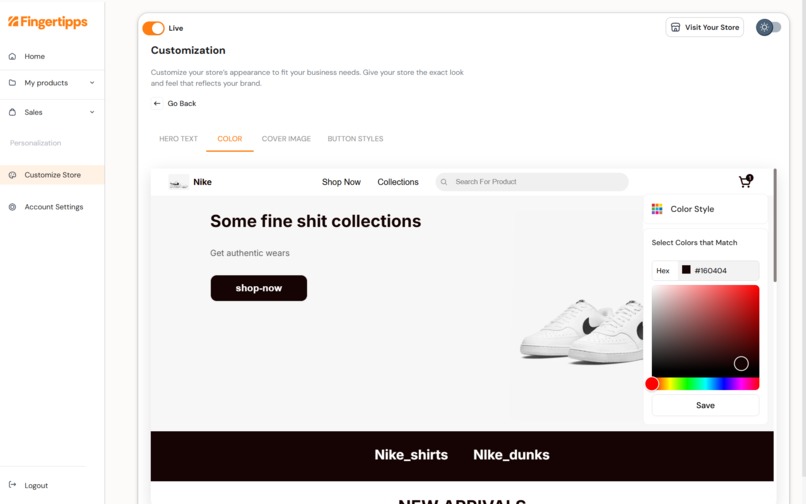Click the Fingertipps logo
This screenshot has width=806, height=504.
point(48,22)
